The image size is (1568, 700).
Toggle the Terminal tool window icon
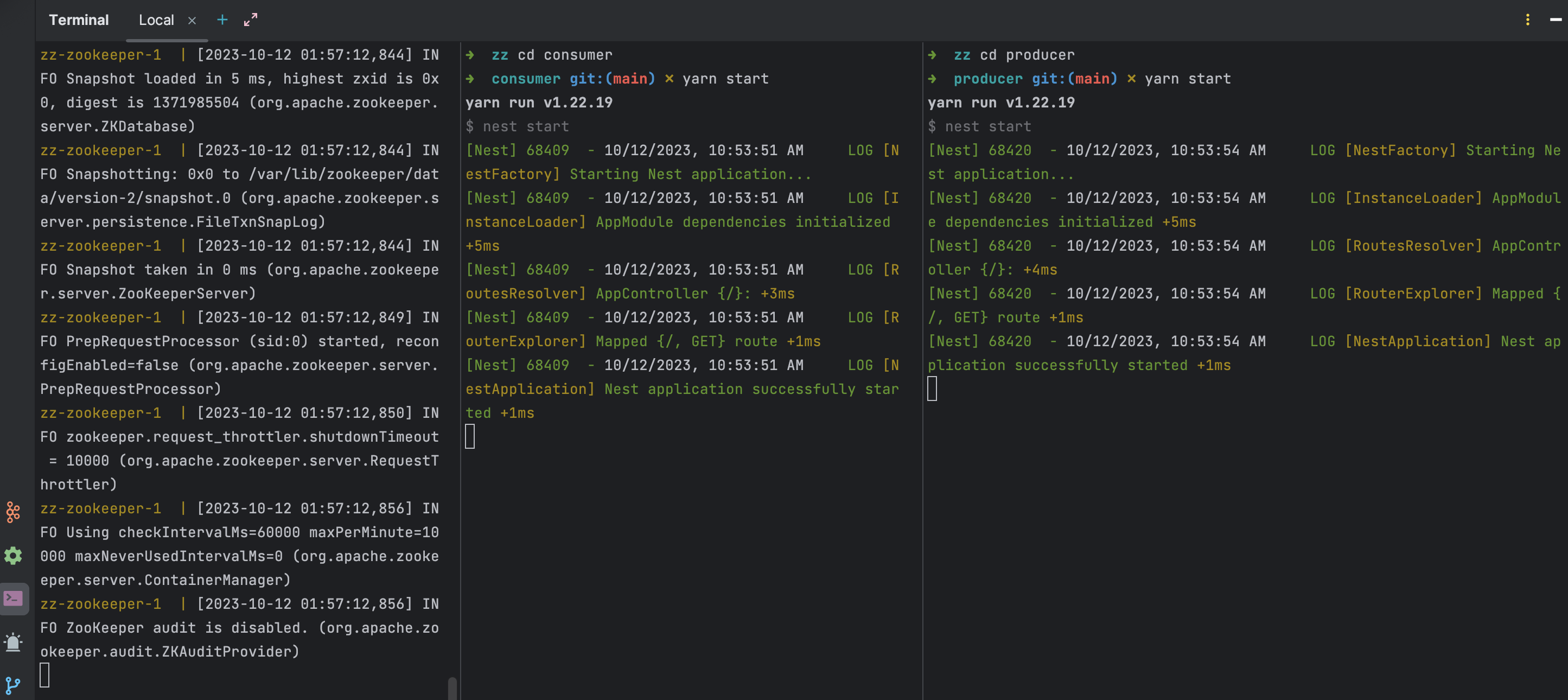pos(14,599)
